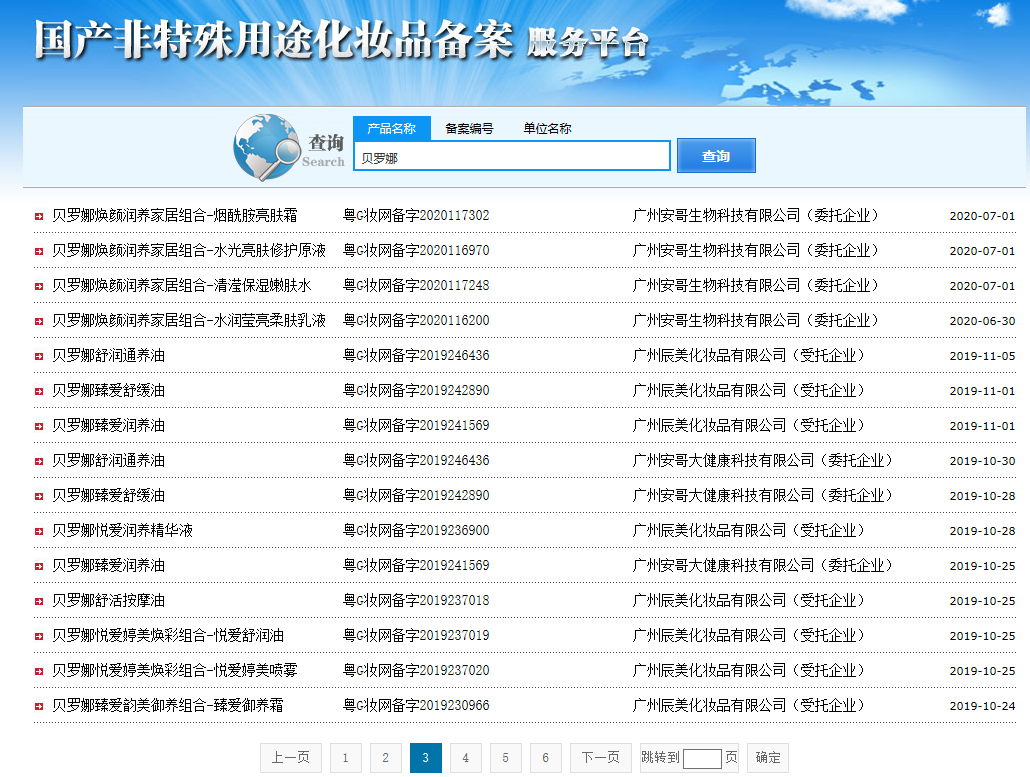Image resolution: width=1030 pixels, height=777 pixels.
Task: Click the globe magnifier search icon
Action: pos(266,150)
